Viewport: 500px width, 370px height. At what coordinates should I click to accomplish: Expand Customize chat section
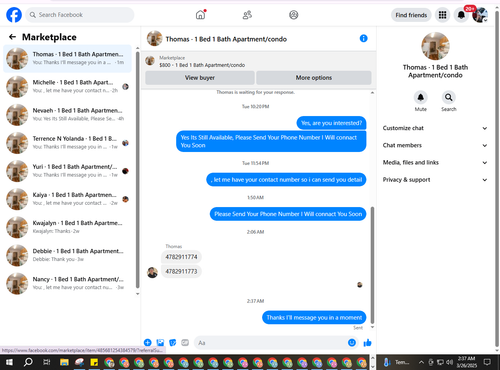435,128
